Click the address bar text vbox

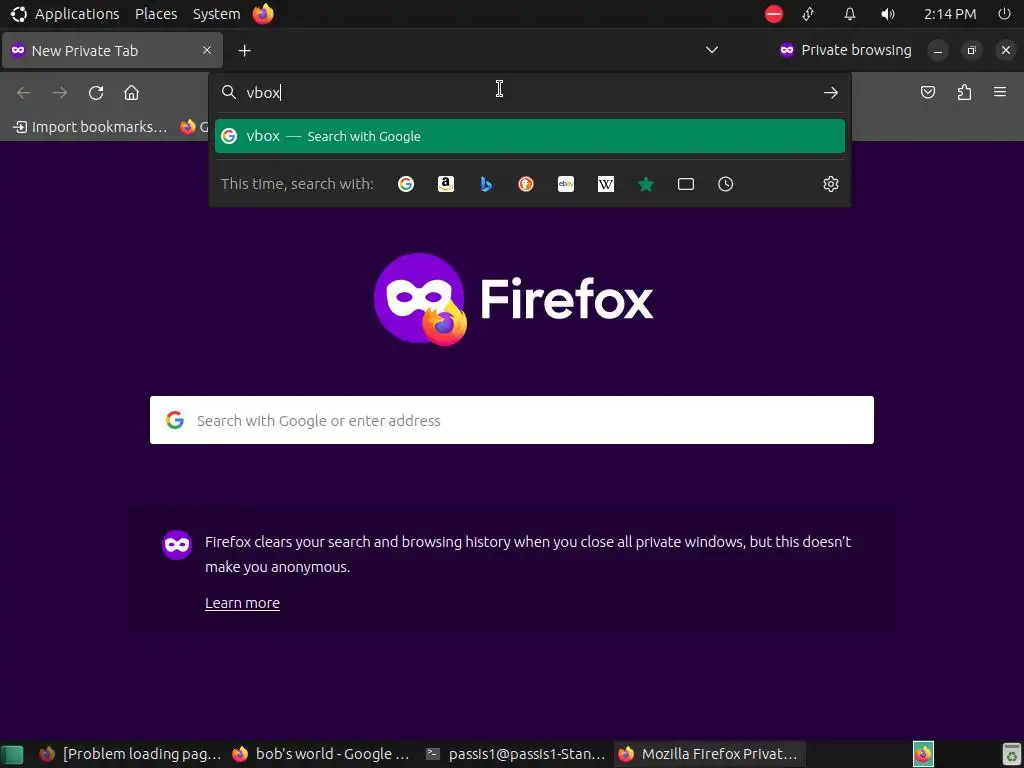tap(263, 93)
